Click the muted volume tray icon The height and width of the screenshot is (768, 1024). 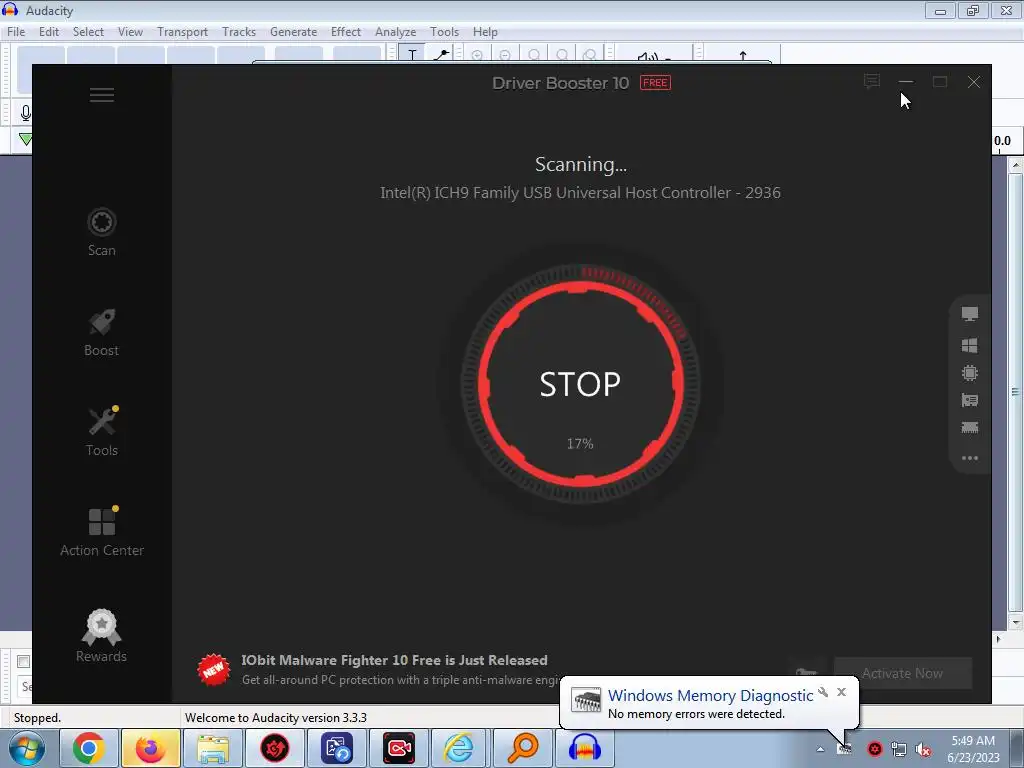point(923,750)
